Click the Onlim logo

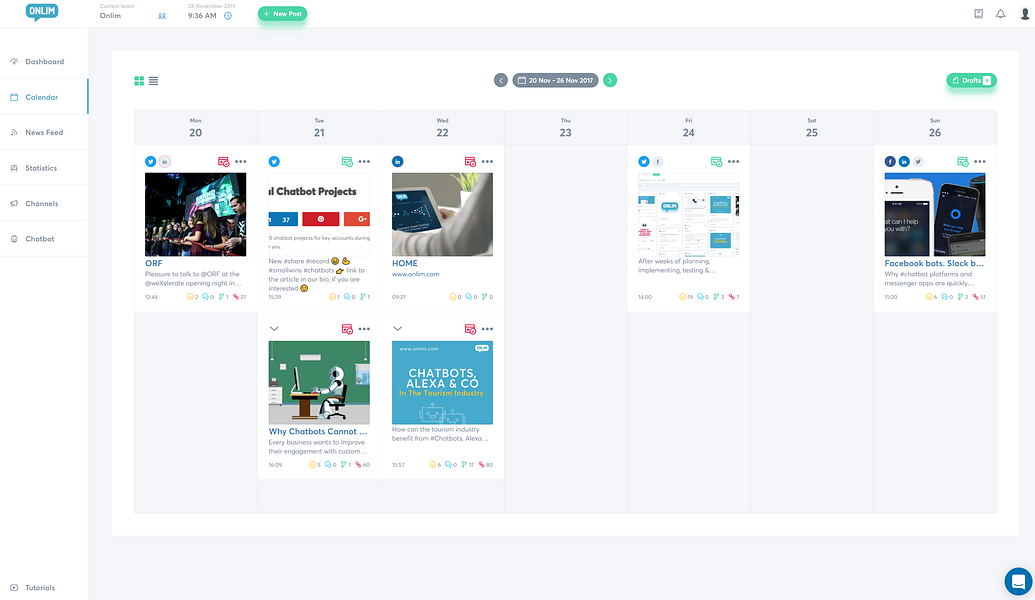42,12
